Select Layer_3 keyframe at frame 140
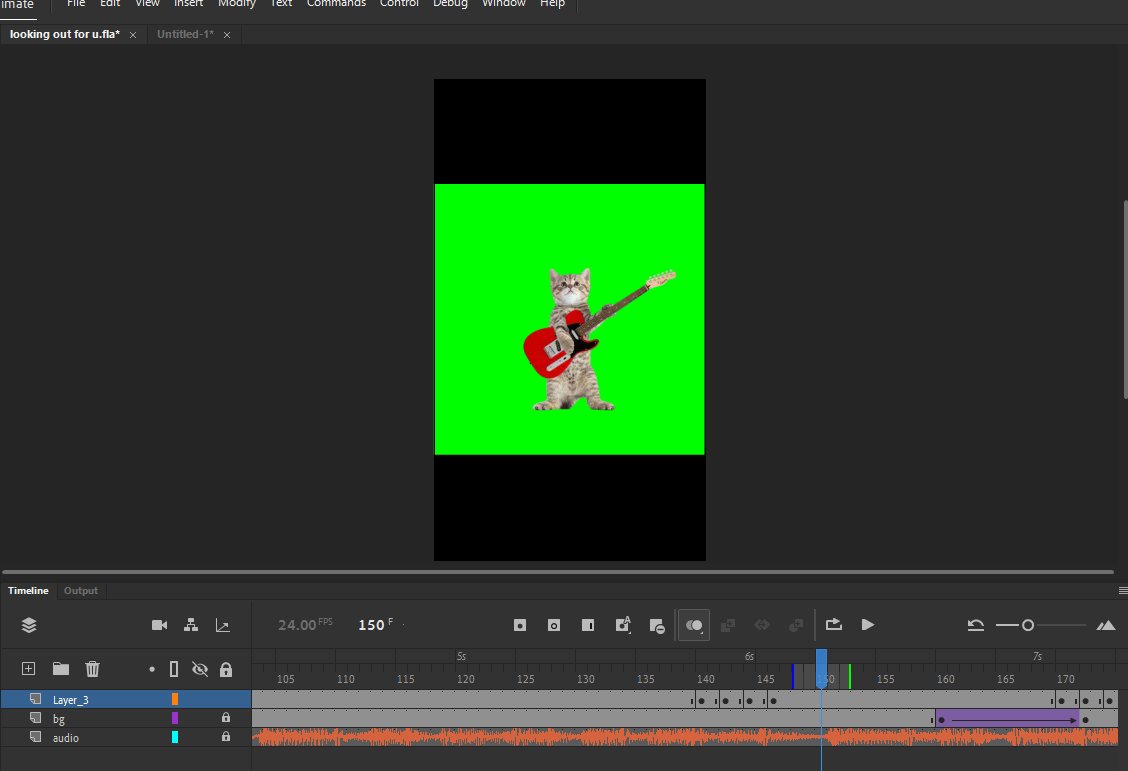The width and height of the screenshot is (1128, 771). pyautogui.click(x=701, y=701)
